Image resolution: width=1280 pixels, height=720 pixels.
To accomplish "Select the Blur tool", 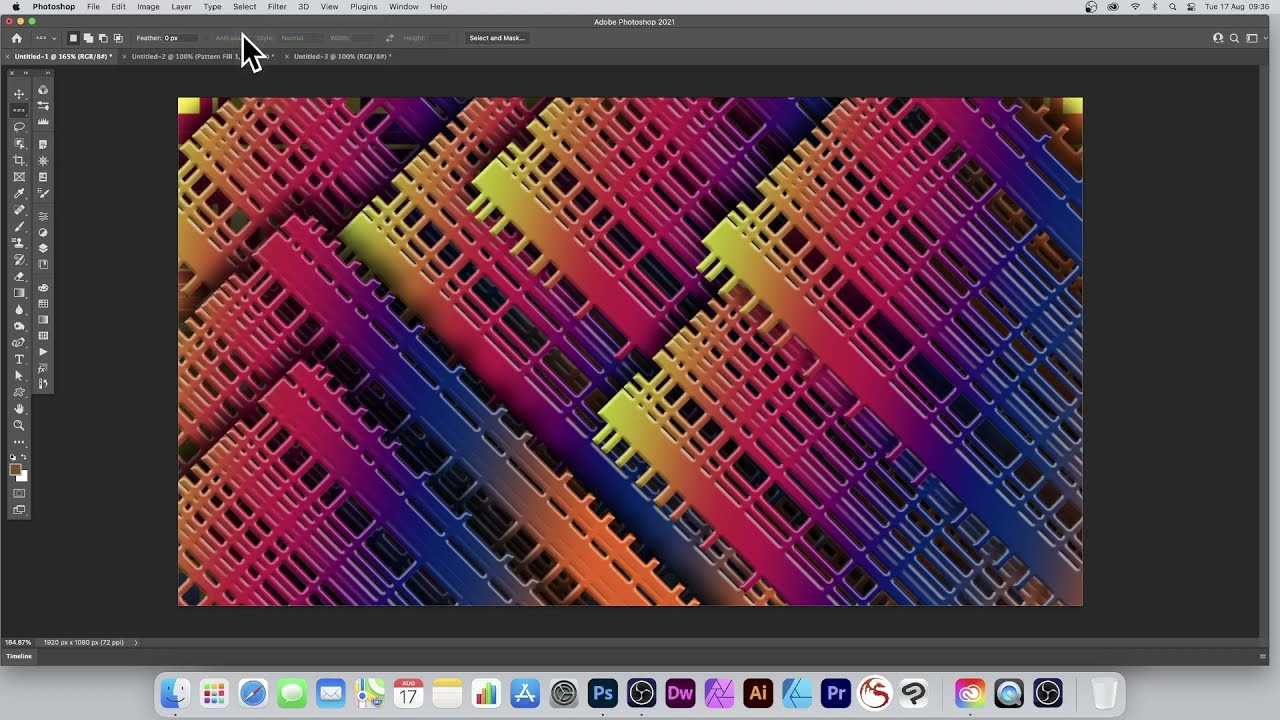I will tap(19, 309).
